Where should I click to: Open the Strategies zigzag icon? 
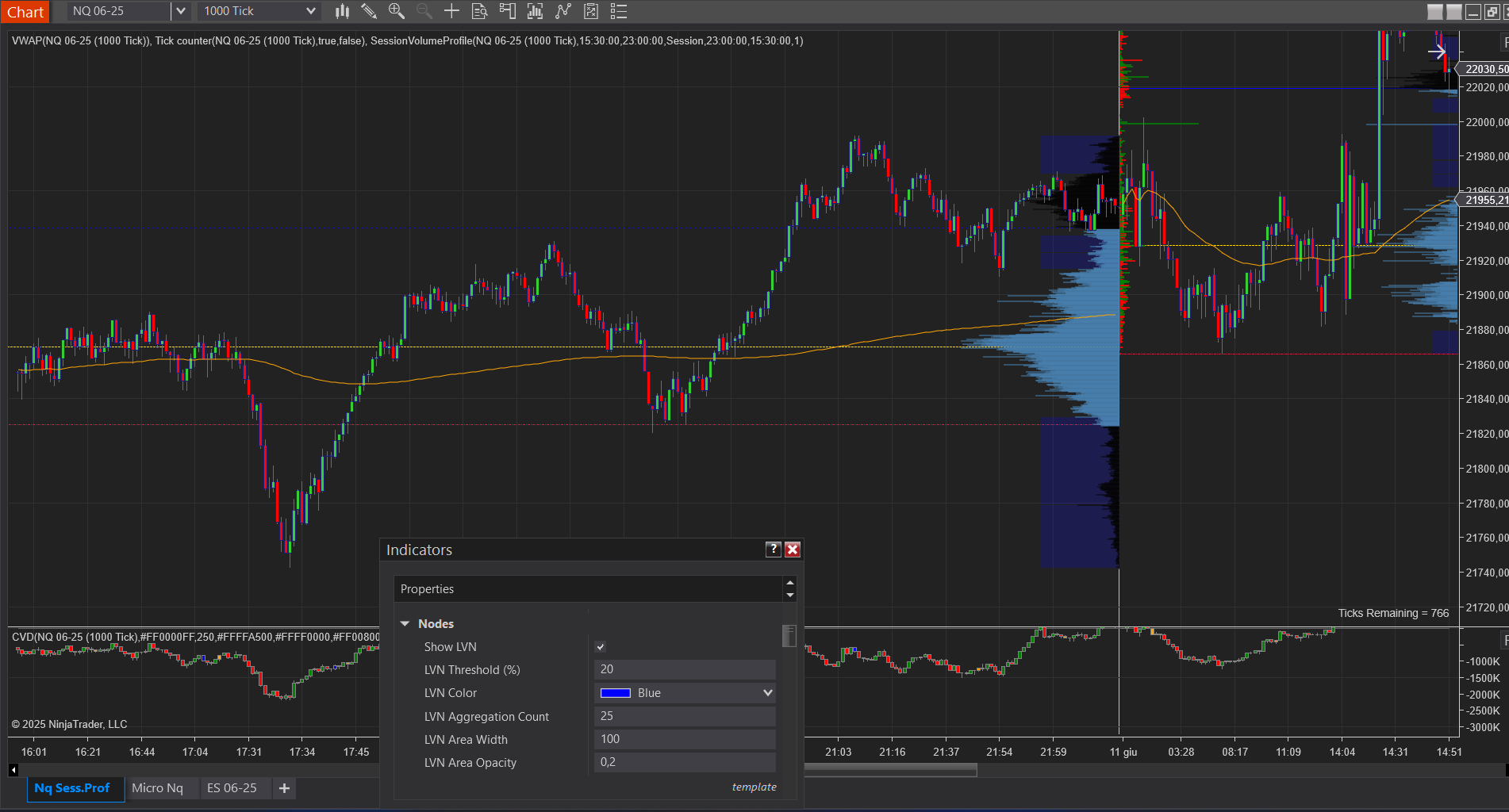pyautogui.click(x=563, y=11)
